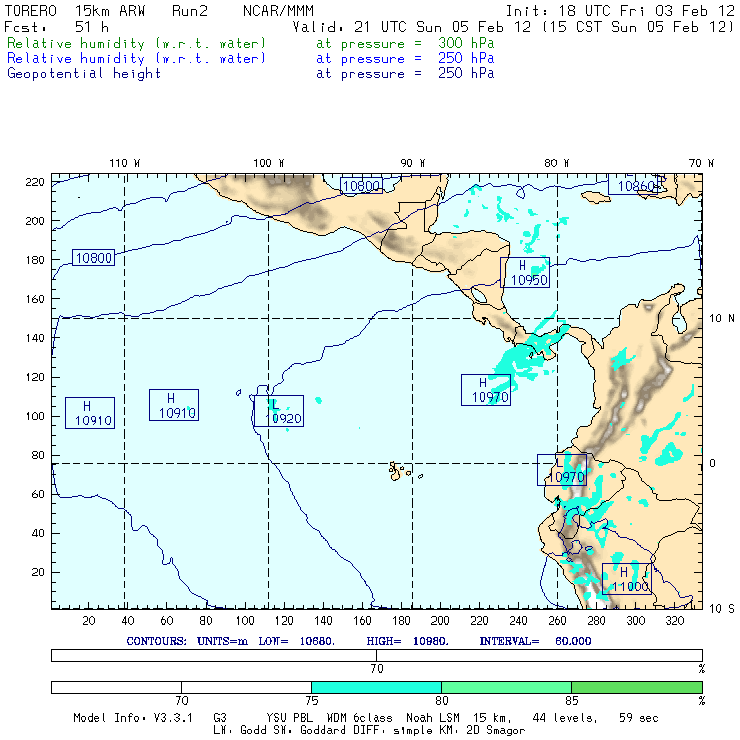Click 'WDM 6class' in model info line

tap(360, 718)
